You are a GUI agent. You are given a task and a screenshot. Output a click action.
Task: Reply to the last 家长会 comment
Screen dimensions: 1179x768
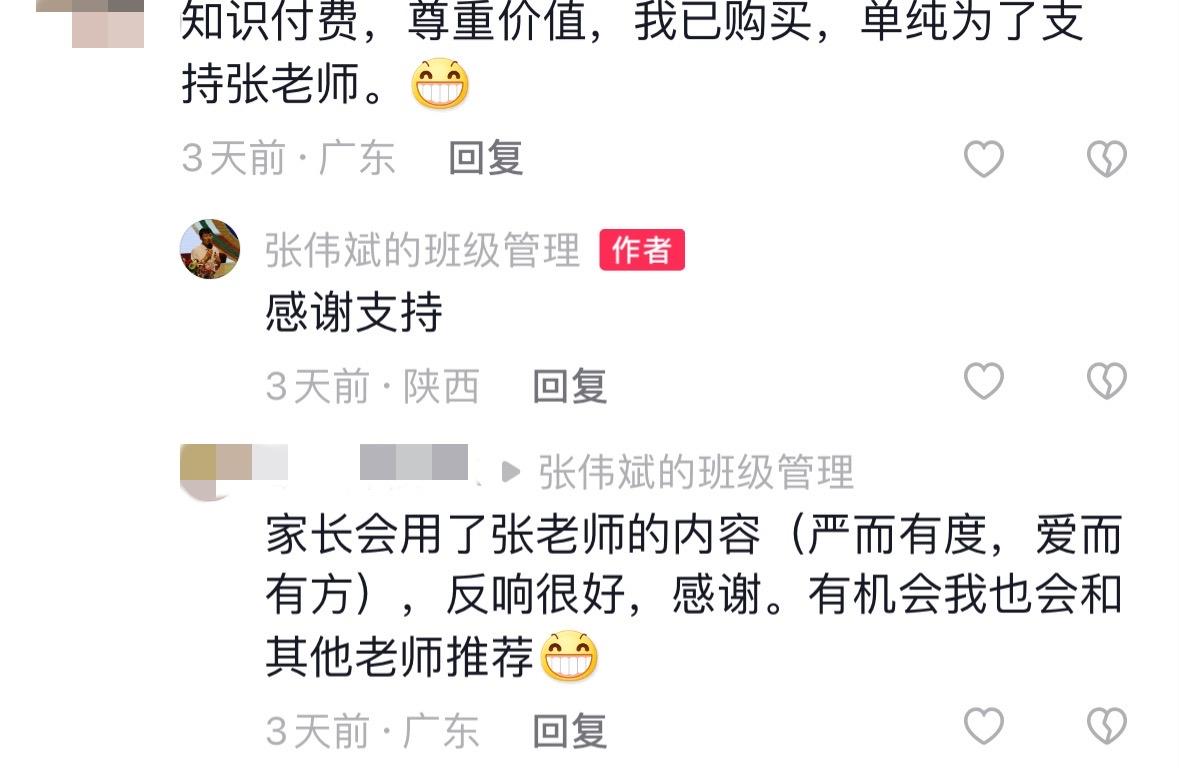point(570,731)
